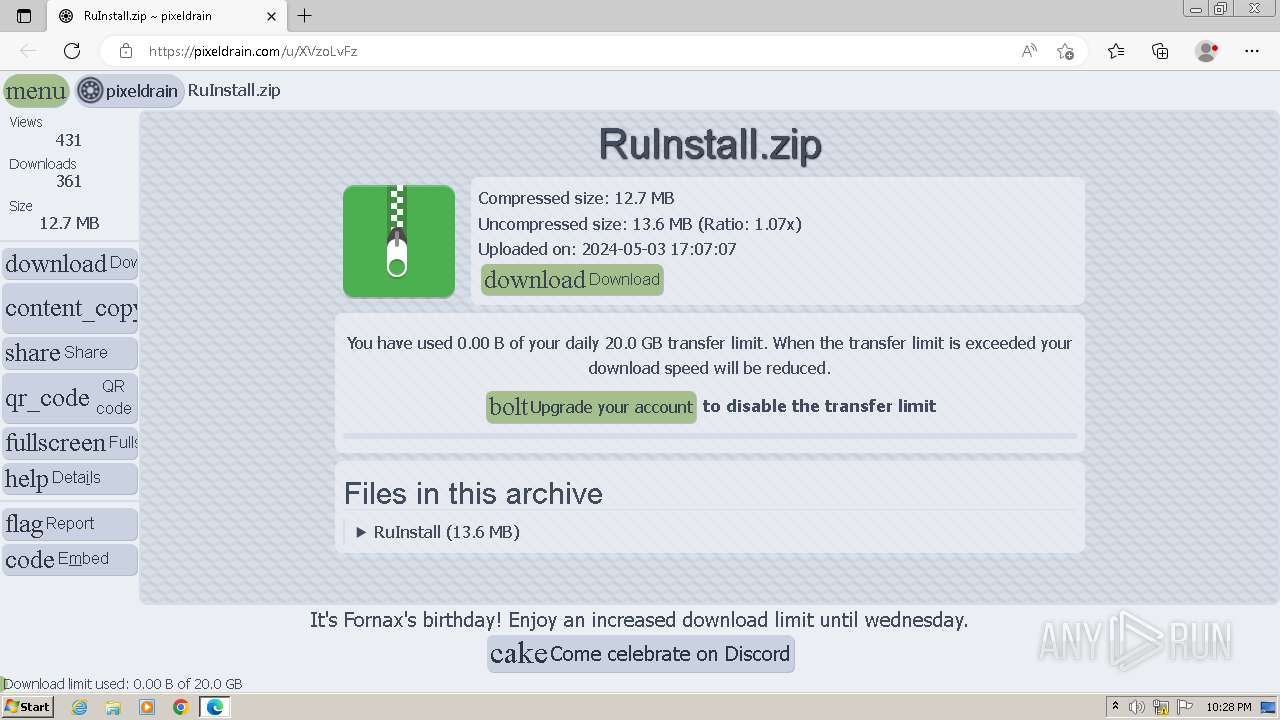
Task: Open volume control in tray
Action: pos(1137,707)
